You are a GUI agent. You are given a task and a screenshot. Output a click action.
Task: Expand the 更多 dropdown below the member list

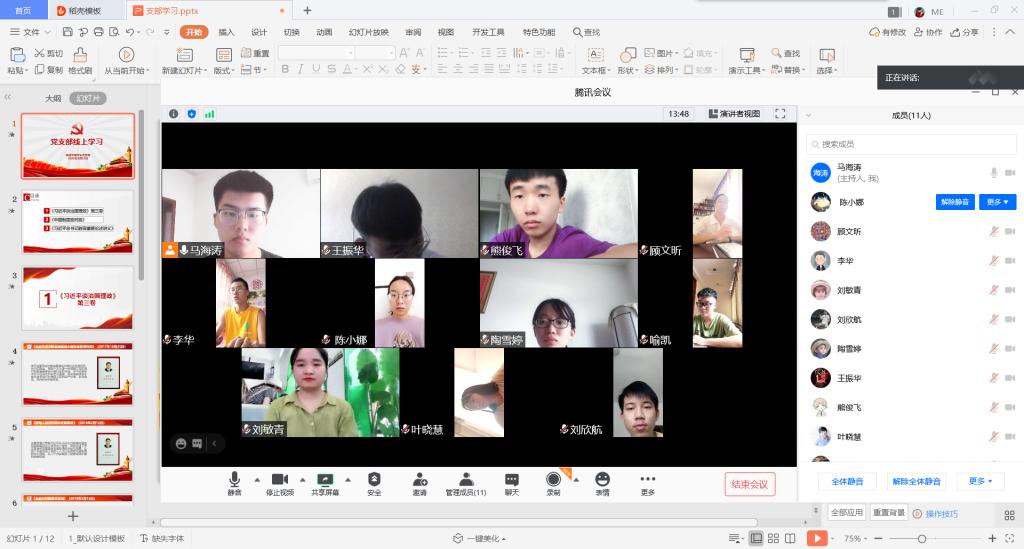point(980,481)
